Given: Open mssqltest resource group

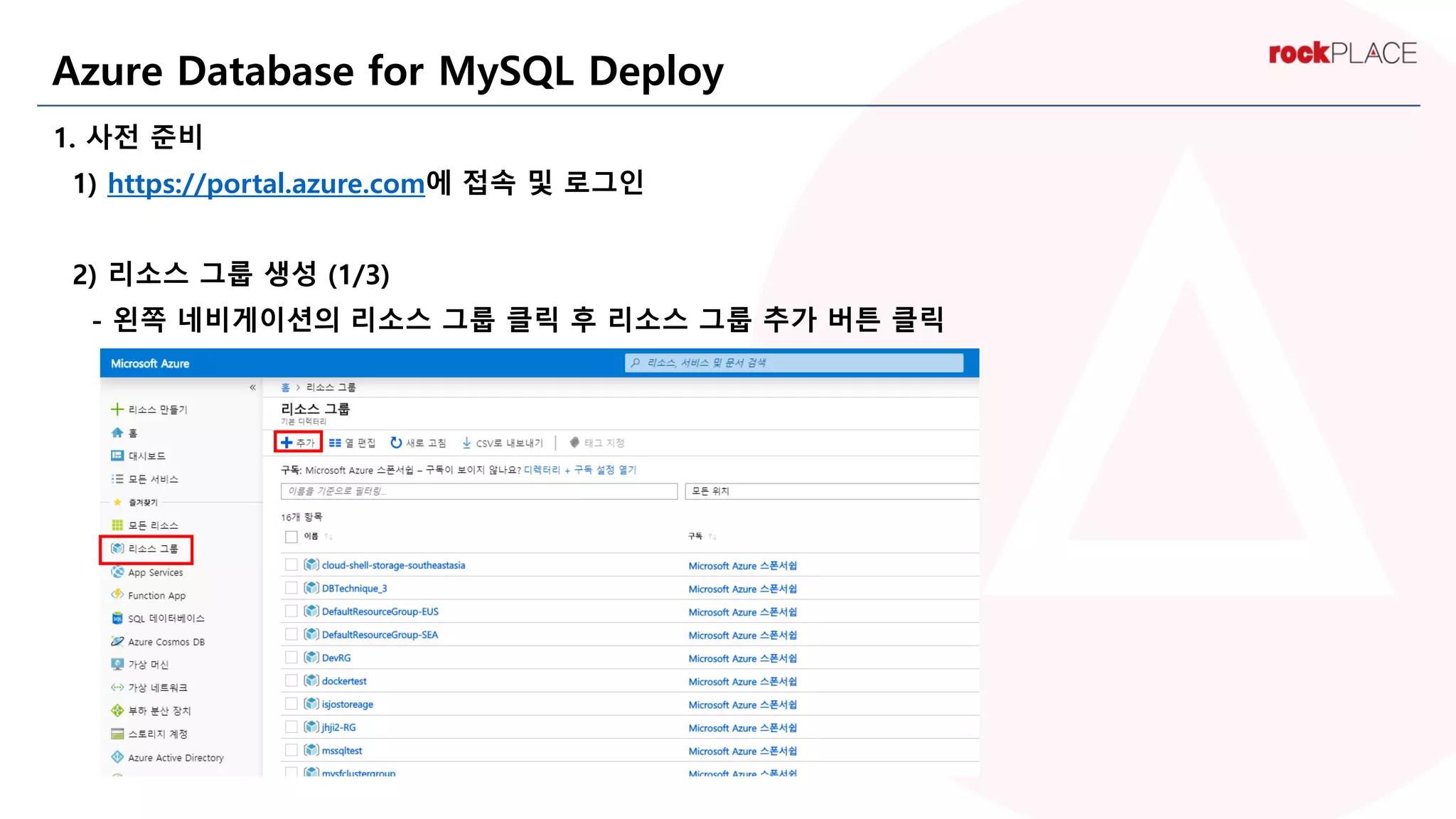Looking at the screenshot, I should click(x=342, y=751).
